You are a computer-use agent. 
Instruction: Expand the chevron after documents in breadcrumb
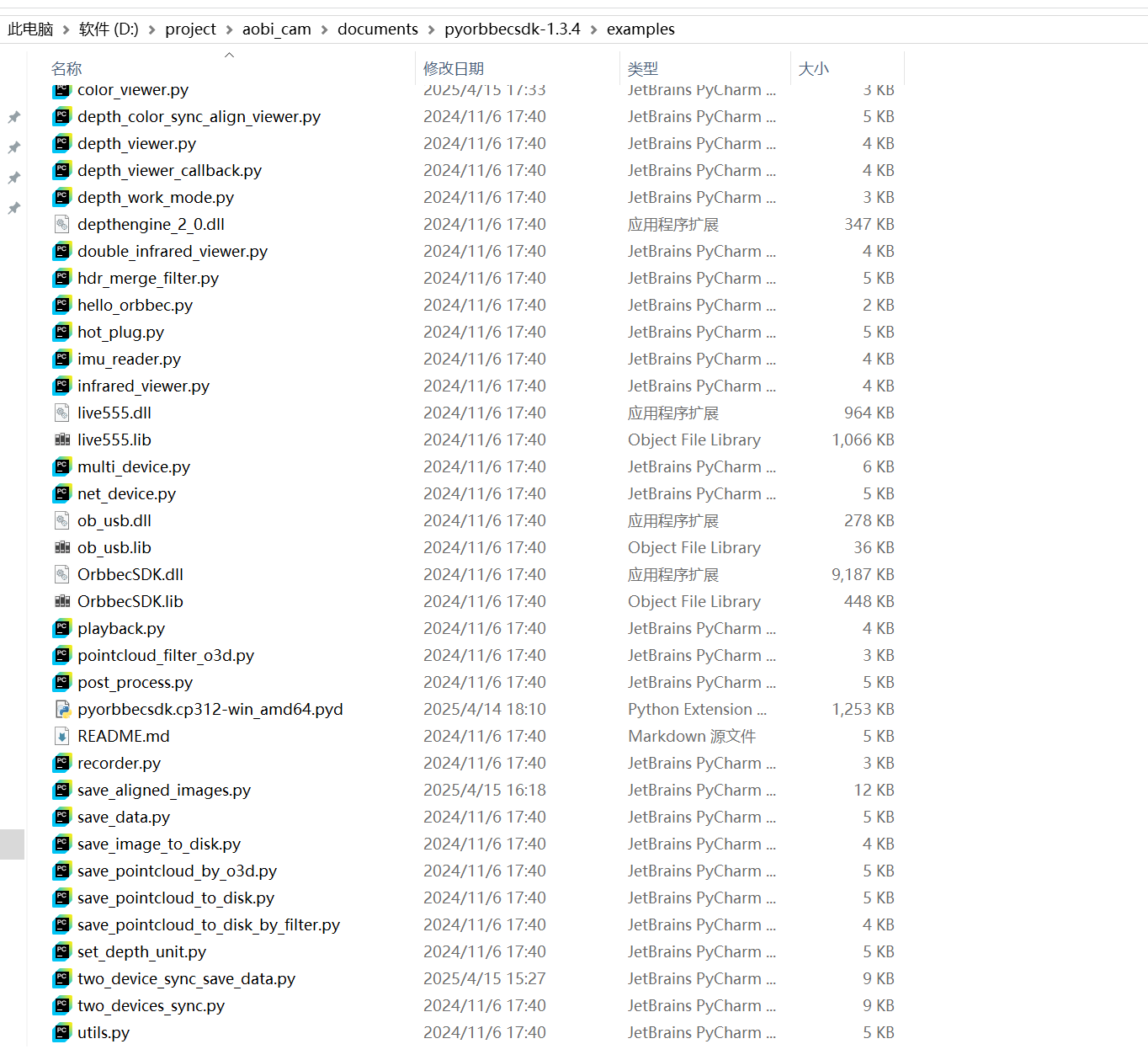pyautogui.click(x=432, y=29)
